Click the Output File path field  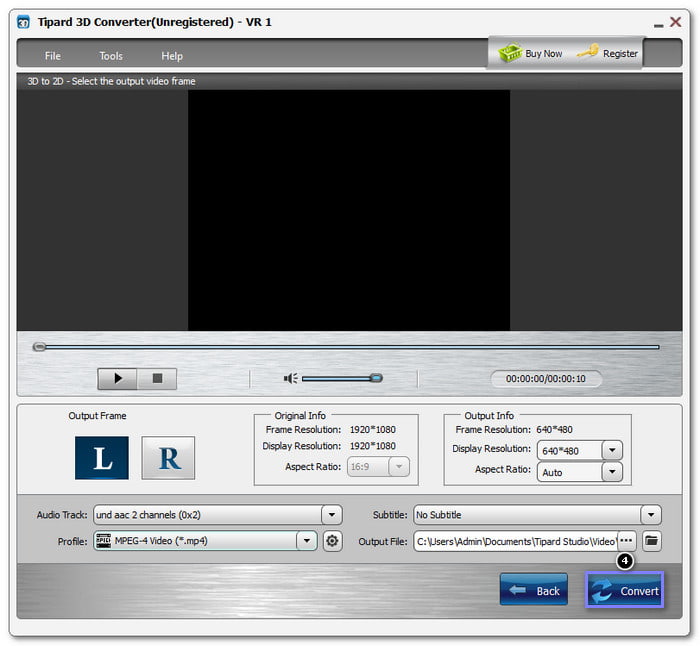516,541
